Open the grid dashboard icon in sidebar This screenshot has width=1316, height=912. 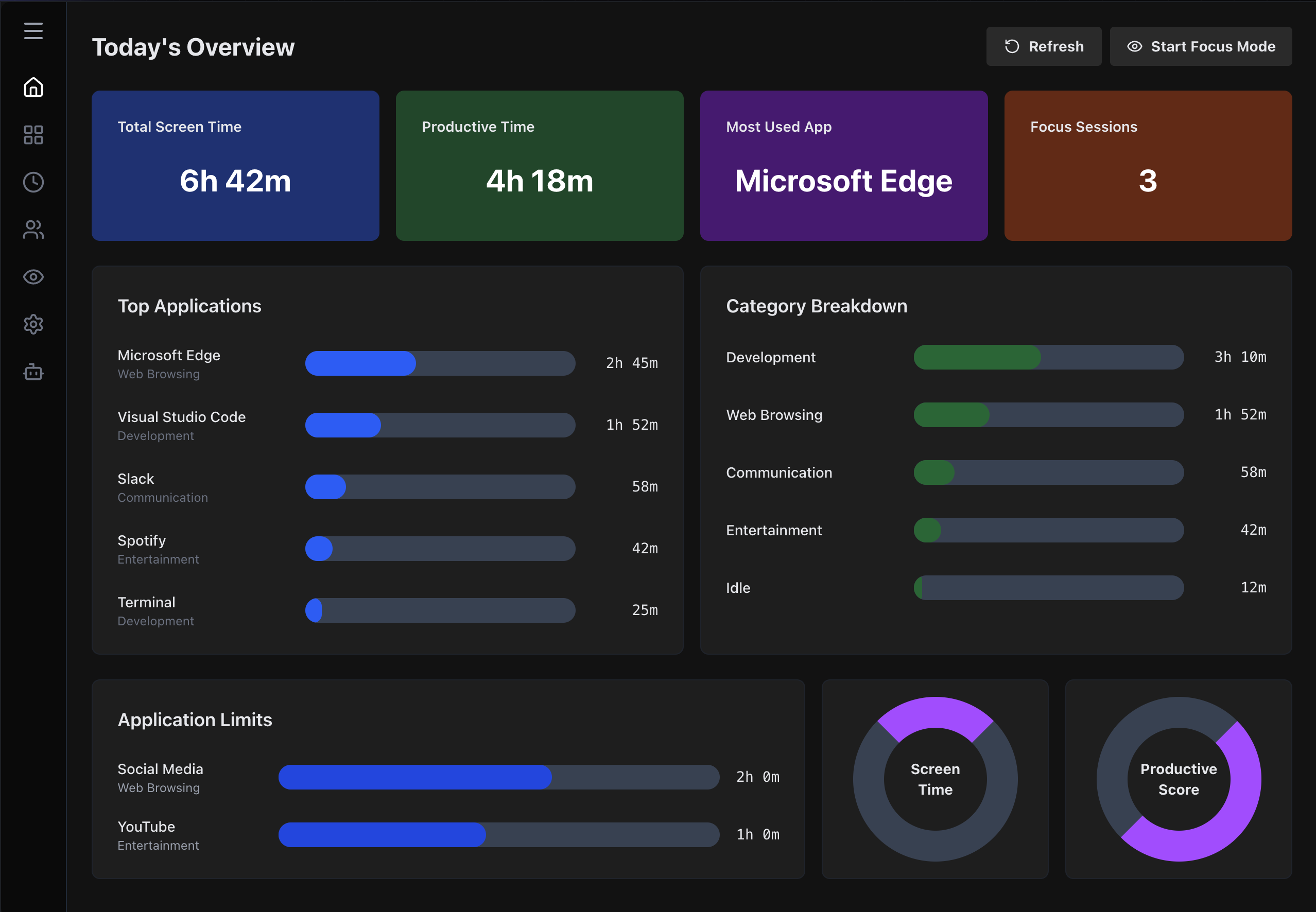[x=33, y=135]
